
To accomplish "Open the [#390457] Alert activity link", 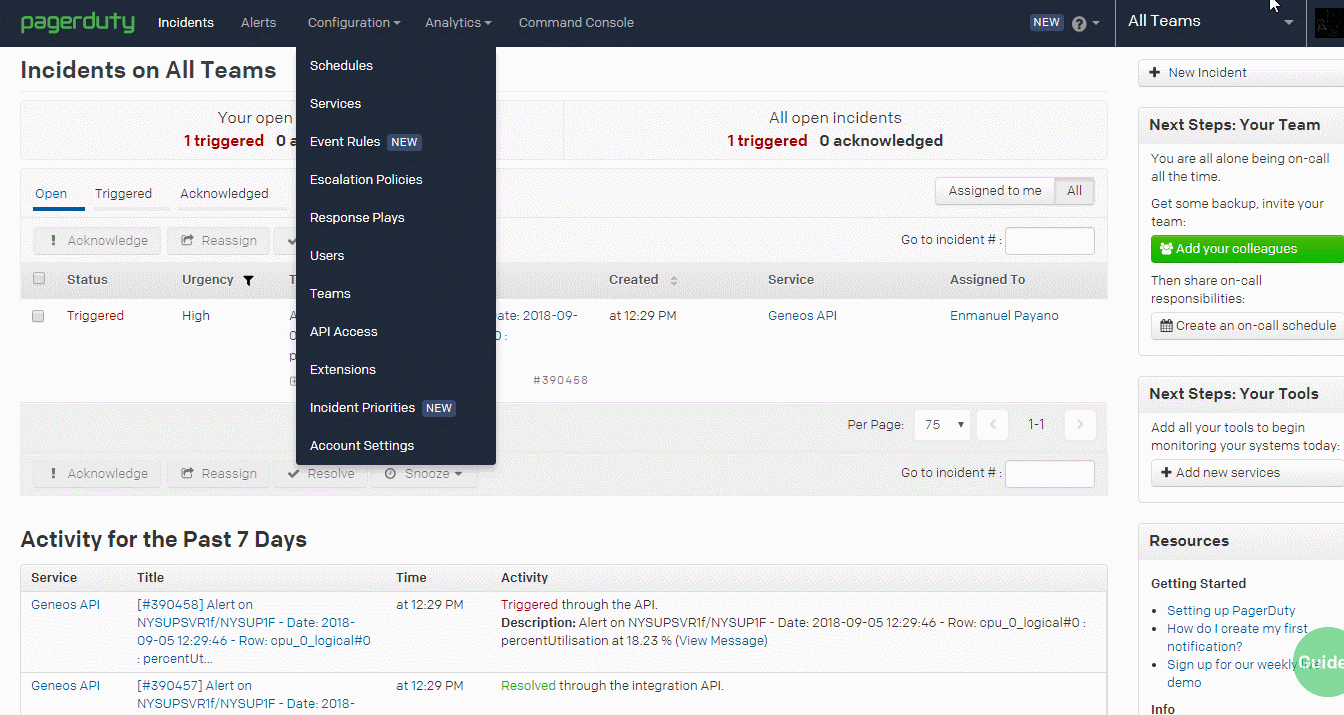I will 246,694.
